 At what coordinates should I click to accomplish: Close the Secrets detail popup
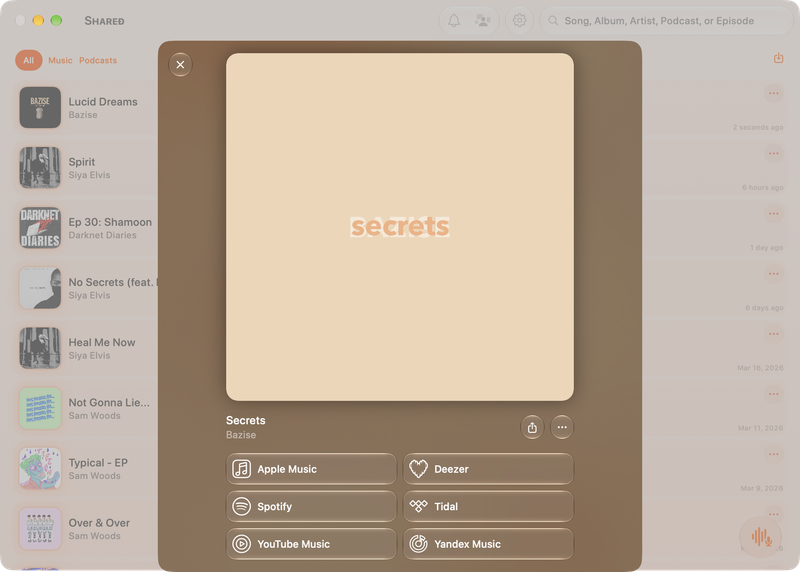[180, 65]
